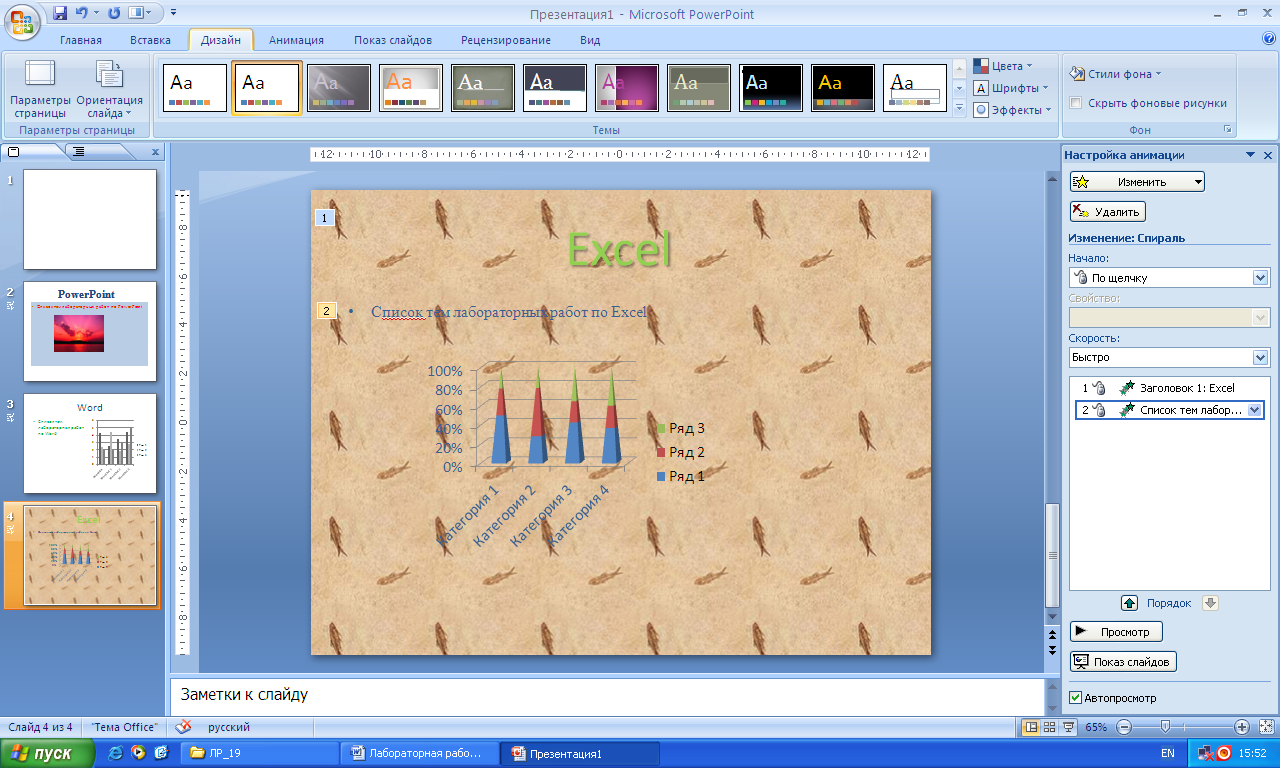Click the zoom in plus button
The image size is (1280, 768).
[x=1241, y=727]
